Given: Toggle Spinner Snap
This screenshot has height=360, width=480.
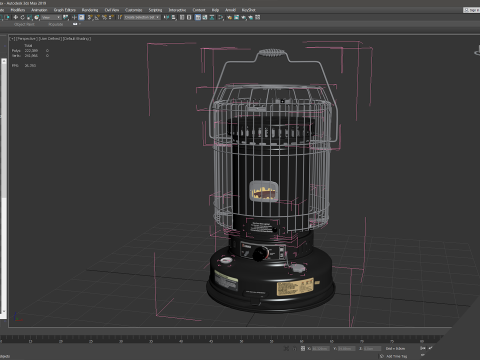Looking at the screenshot, I should tap(111, 17).
